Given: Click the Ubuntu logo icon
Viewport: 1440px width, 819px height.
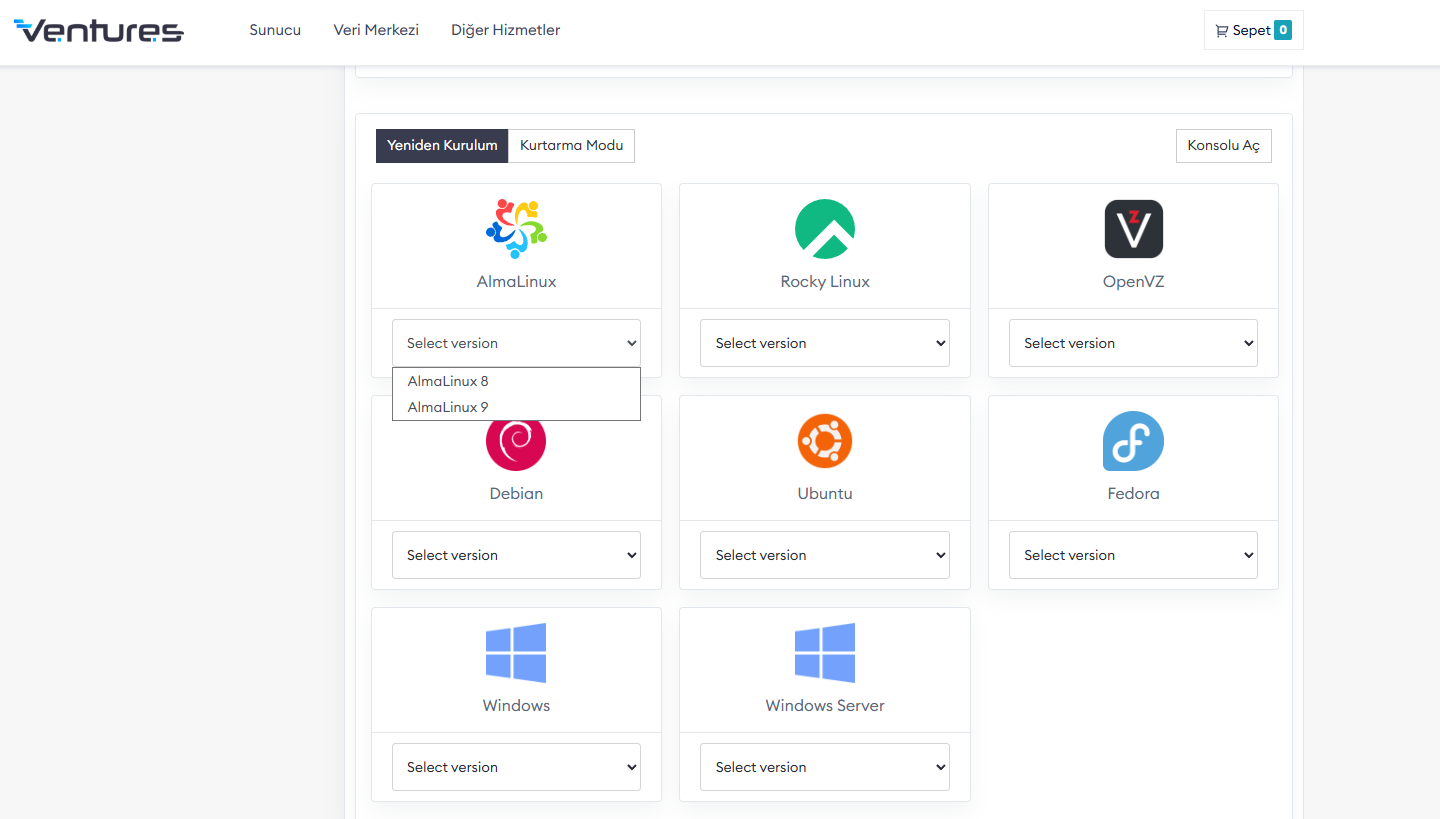Looking at the screenshot, I should click(825, 441).
